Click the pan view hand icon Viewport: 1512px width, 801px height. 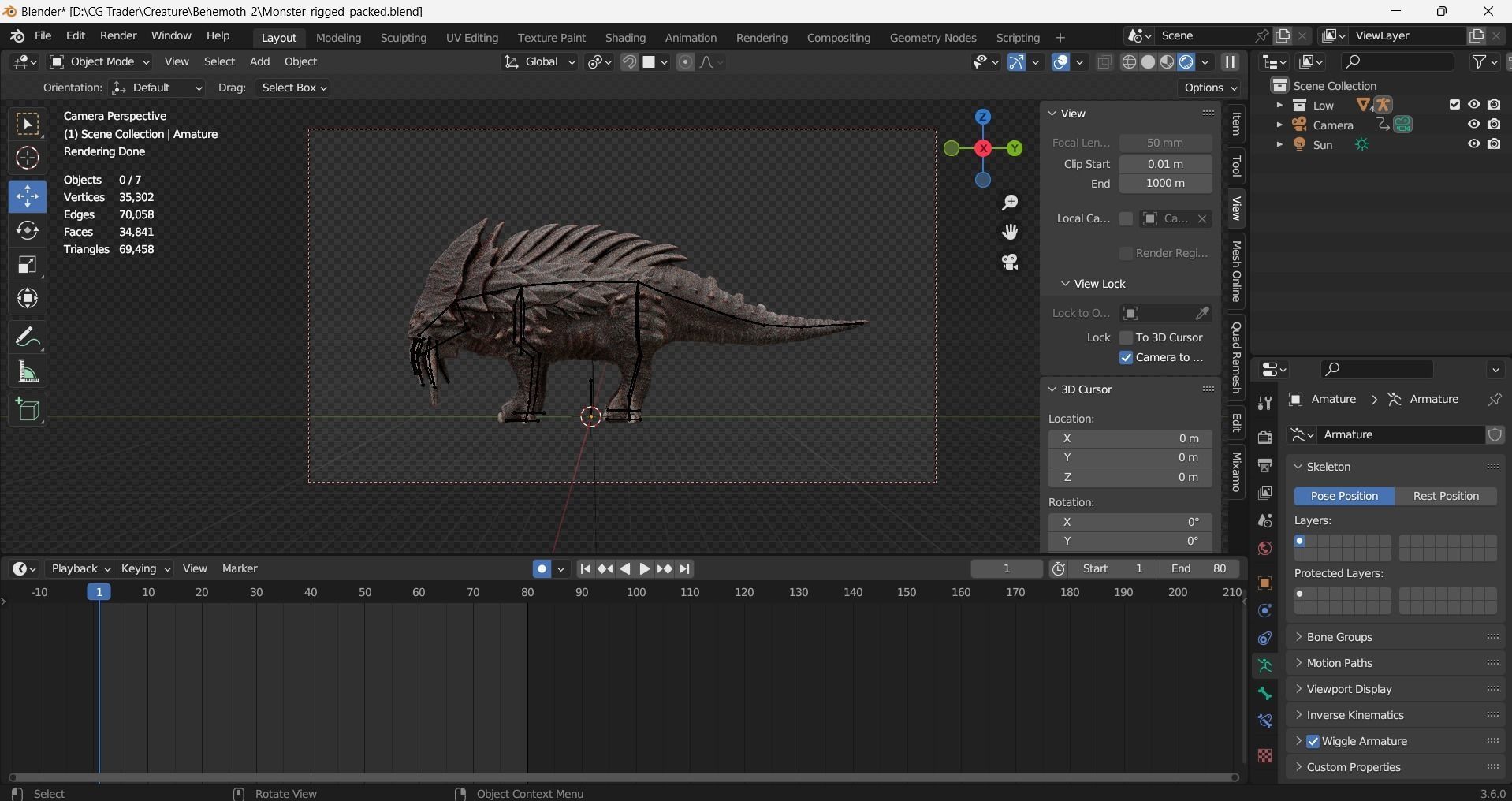(1010, 232)
